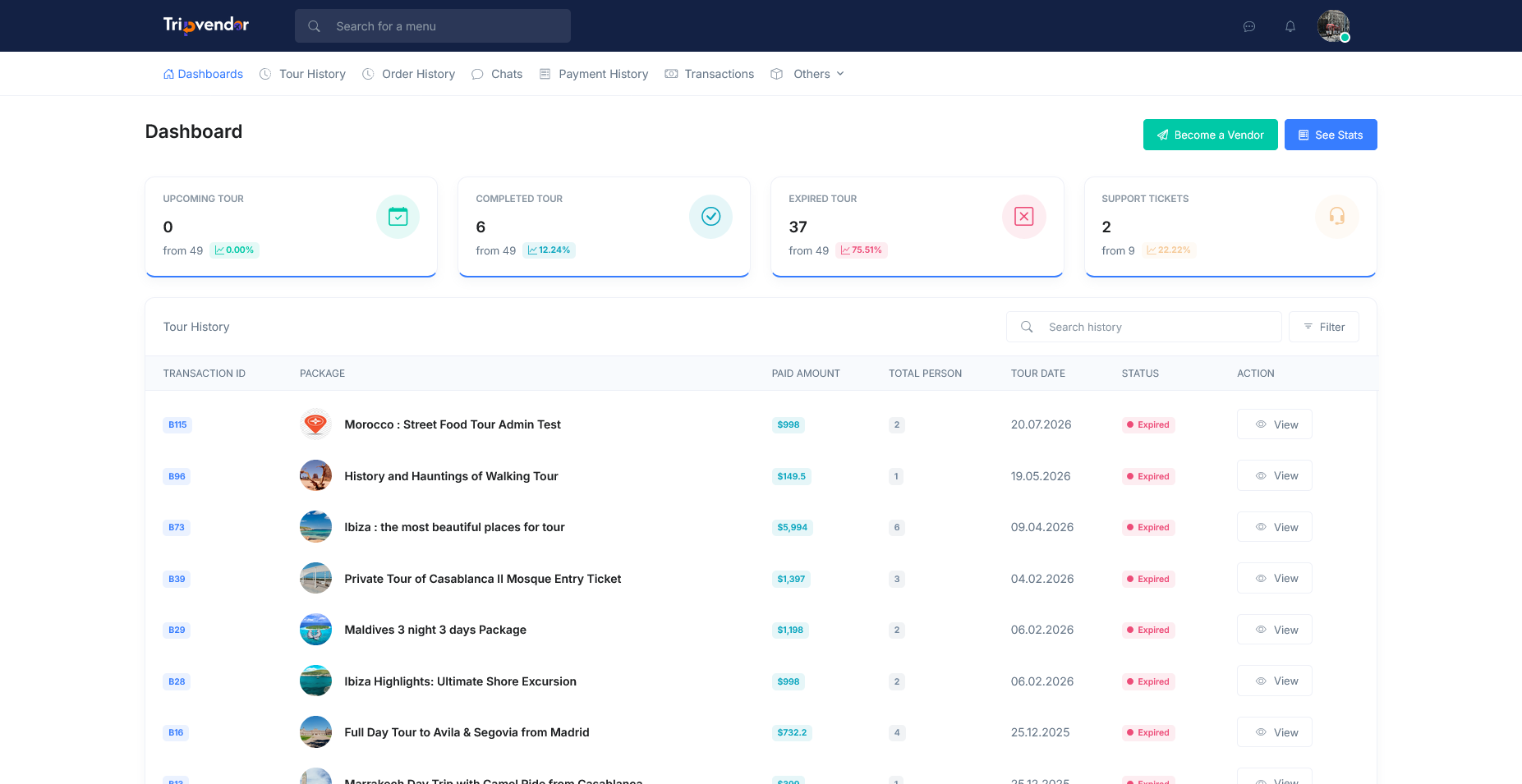
Task: Focus the Search for a menu field
Action: coord(433,26)
